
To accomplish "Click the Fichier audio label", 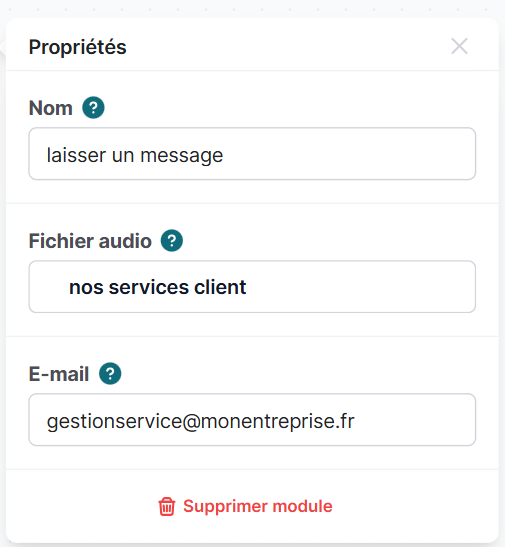I will (90, 241).
